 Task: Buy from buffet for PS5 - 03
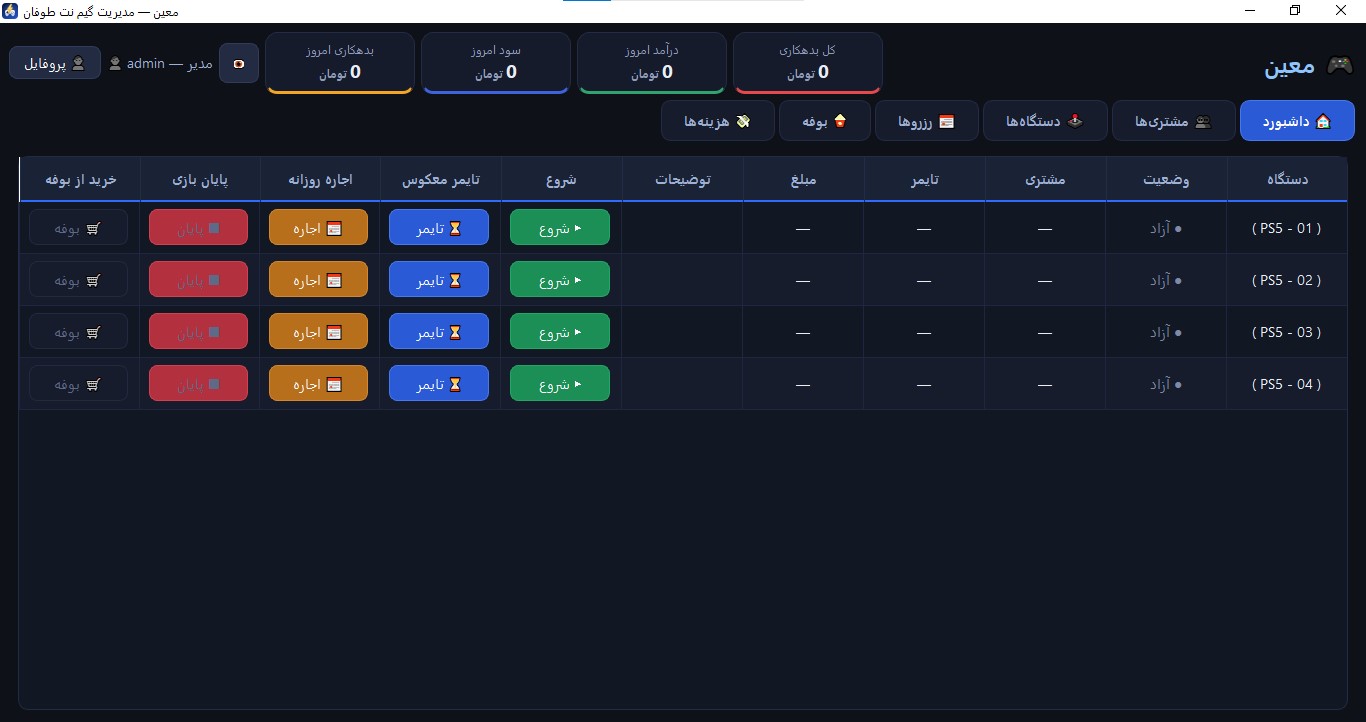pyautogui.click(x=79, y=331)
